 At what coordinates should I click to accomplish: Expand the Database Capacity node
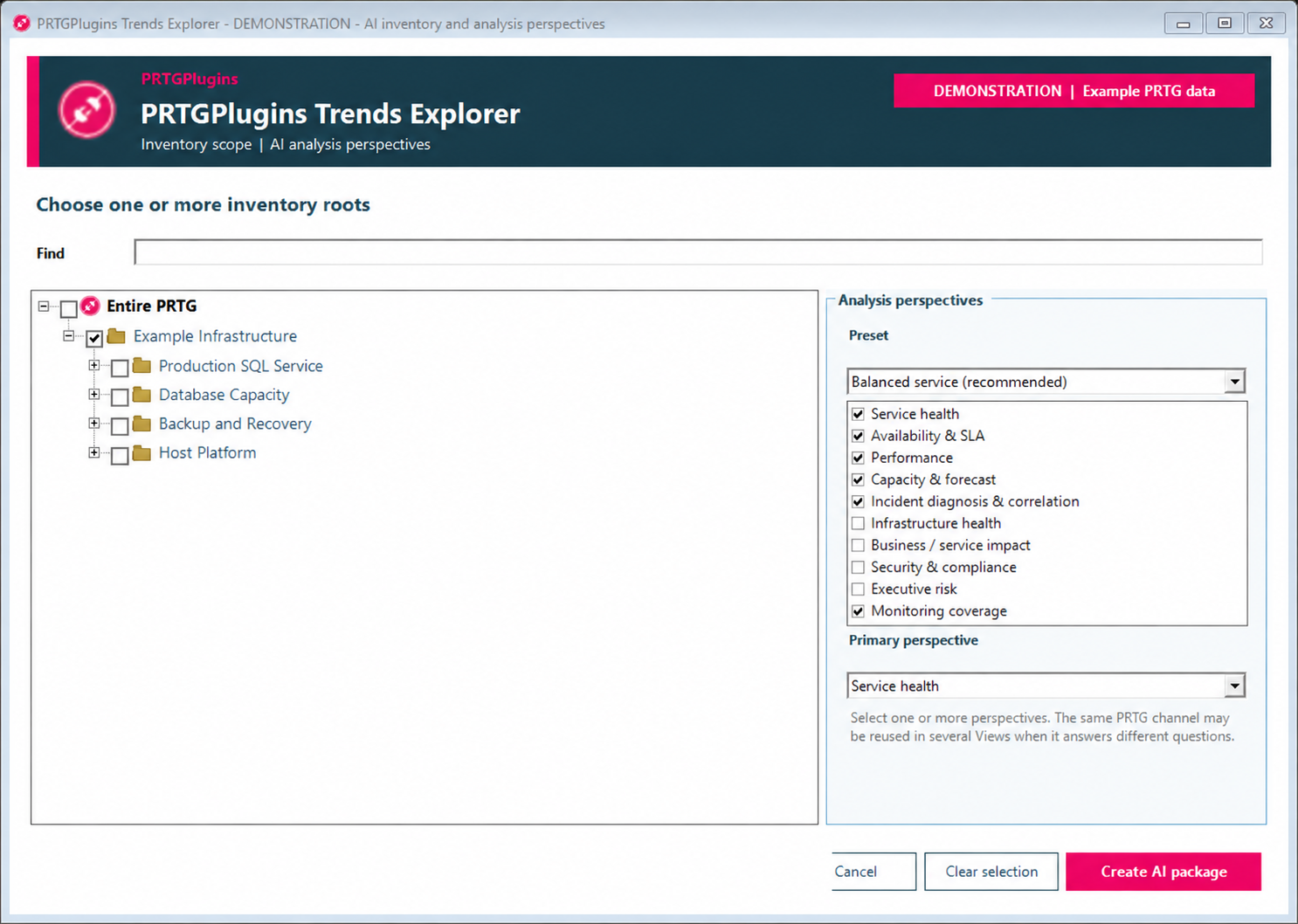pyautogui.click(x=93, y=395)
